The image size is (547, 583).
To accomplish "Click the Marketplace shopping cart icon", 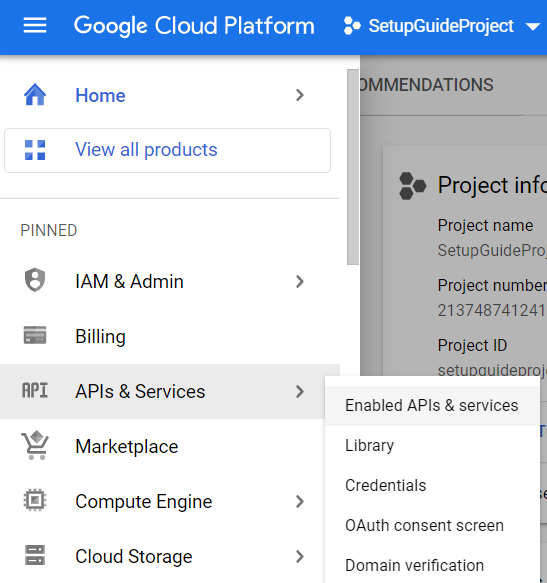I will point(35,445).
